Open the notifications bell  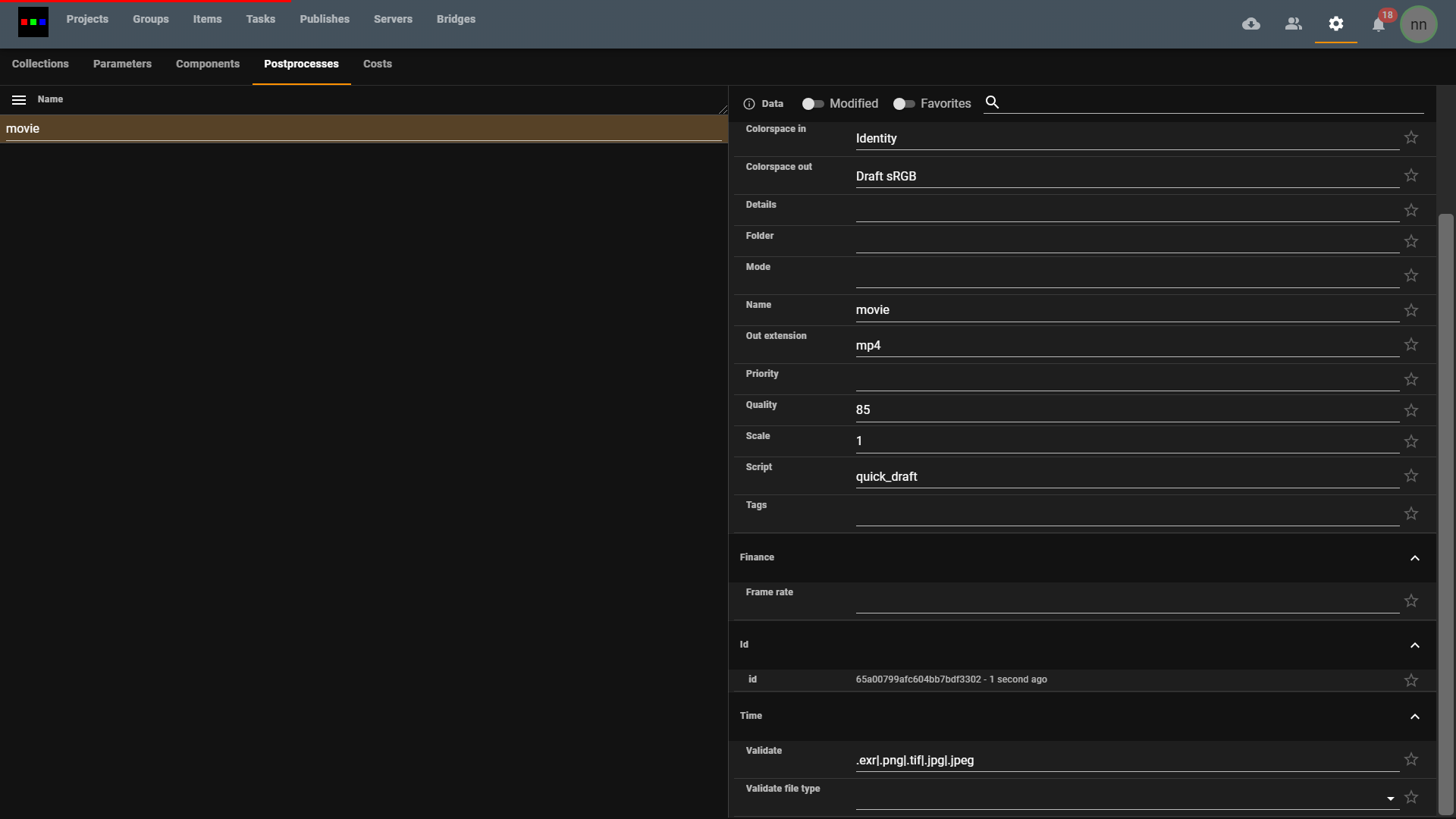click(1379, 25)
